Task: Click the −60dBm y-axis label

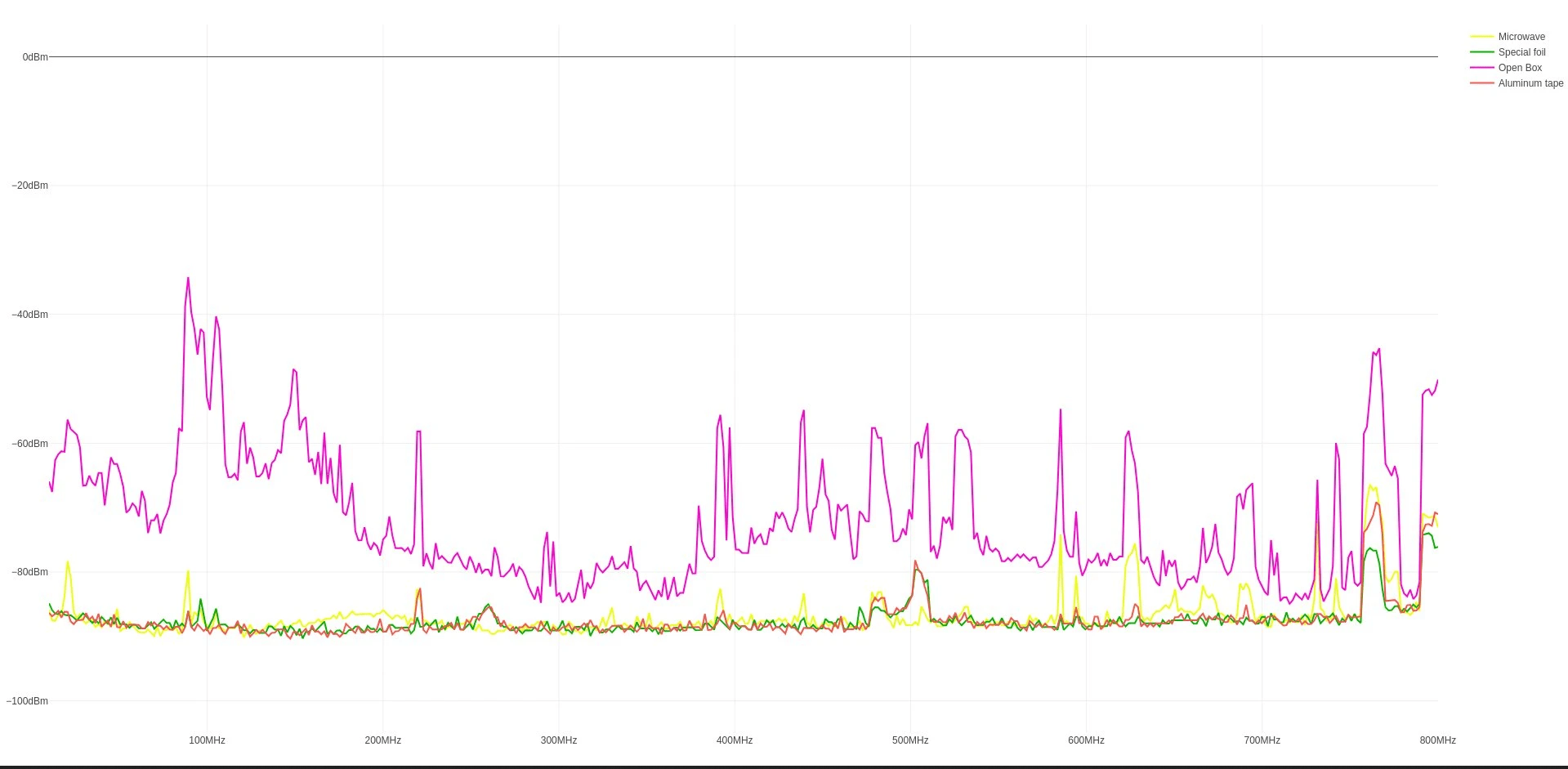Action: click(29, 444)
